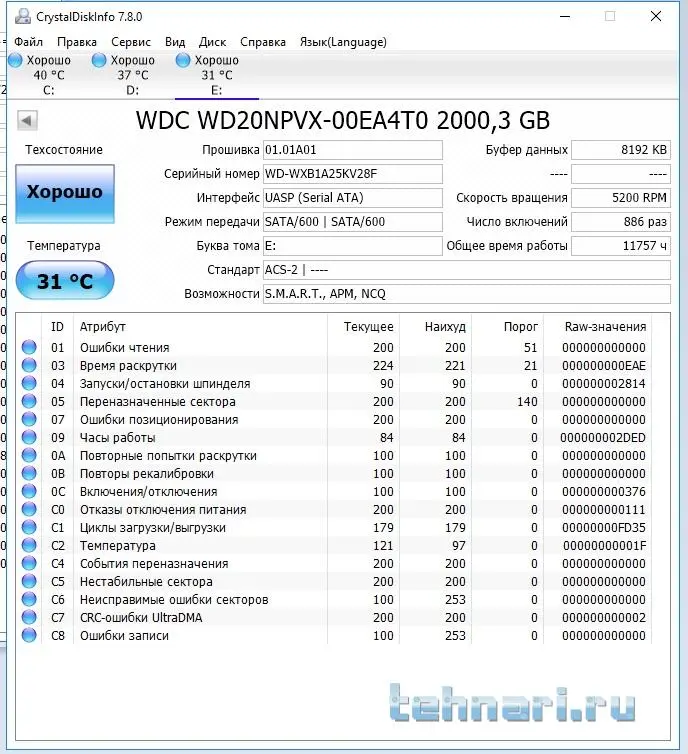This screenshot has height=754, width=688.
Task: Click the Наихуд column header
Action: click(445, 327)
